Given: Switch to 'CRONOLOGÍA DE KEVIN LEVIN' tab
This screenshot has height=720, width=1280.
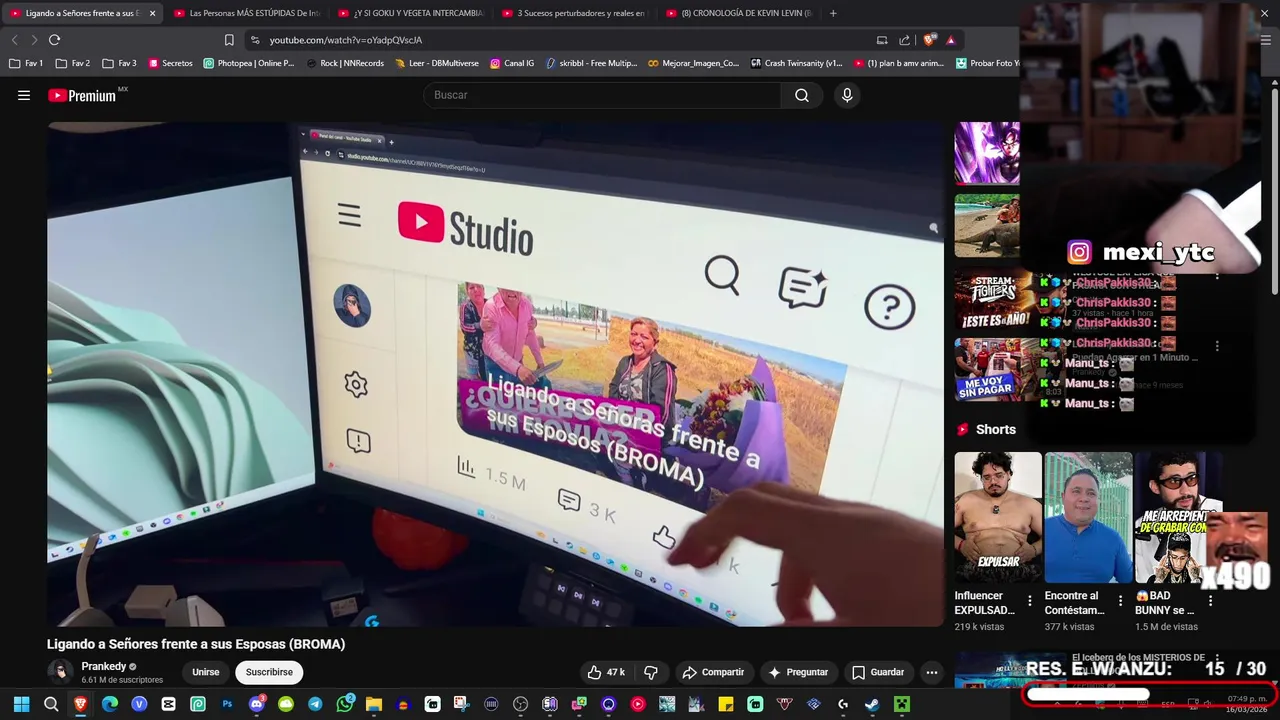Looking at the screenshot, I should [x=738, y=13].
